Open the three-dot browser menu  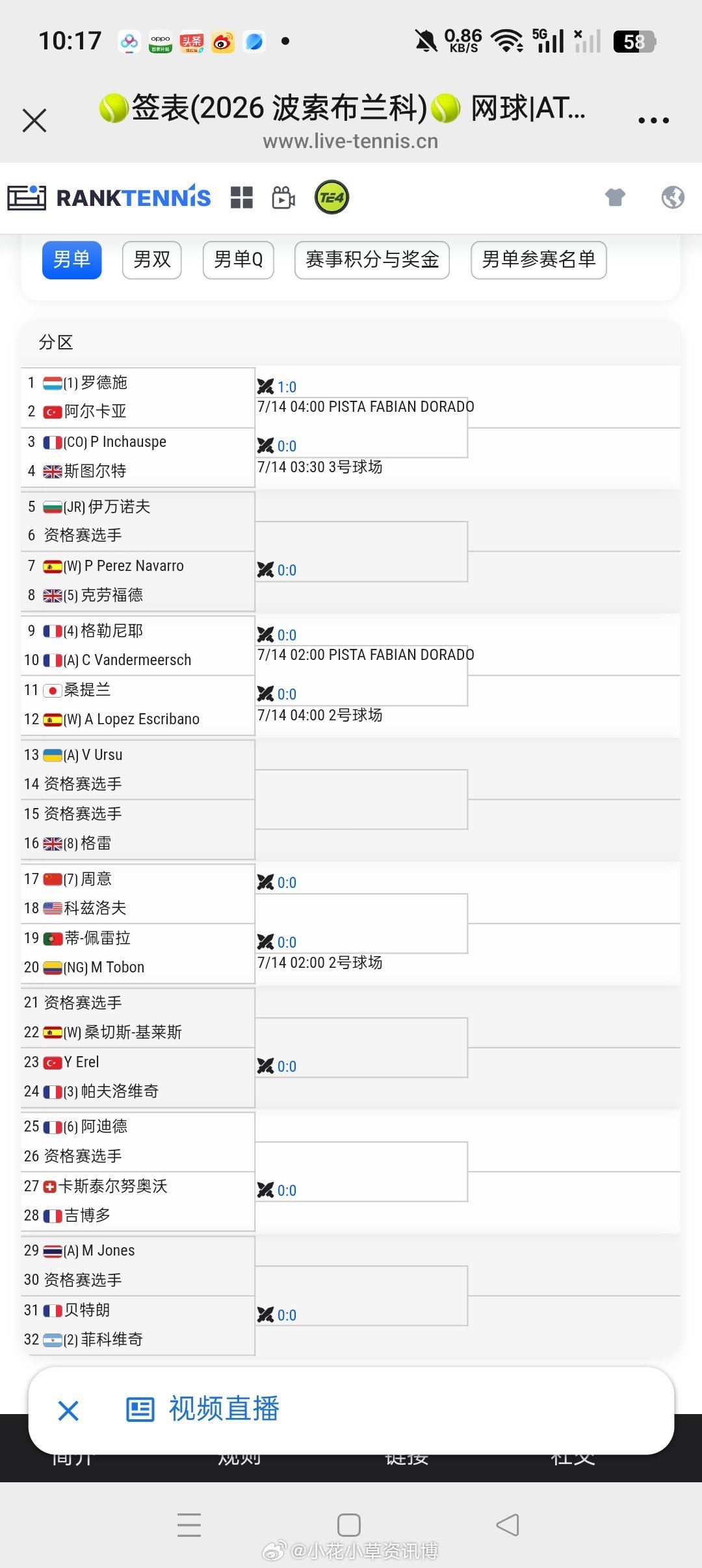(x=653, y=120)
